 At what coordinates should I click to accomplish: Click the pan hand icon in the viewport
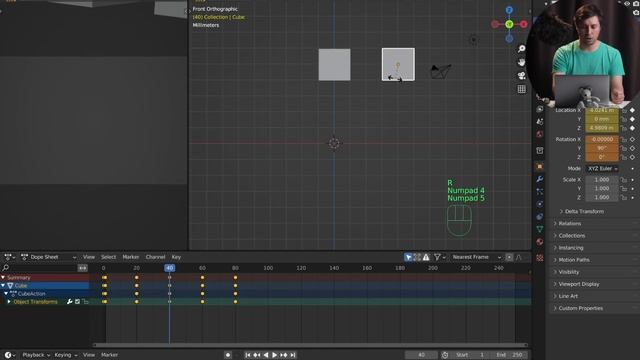click(x=521, y=62)
